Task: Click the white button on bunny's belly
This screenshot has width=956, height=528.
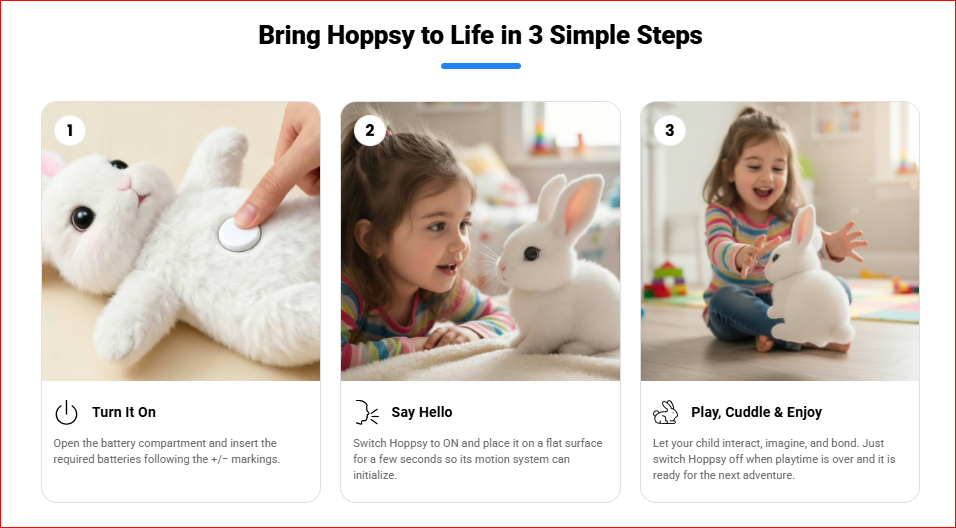Action: (x=239, y=234)
